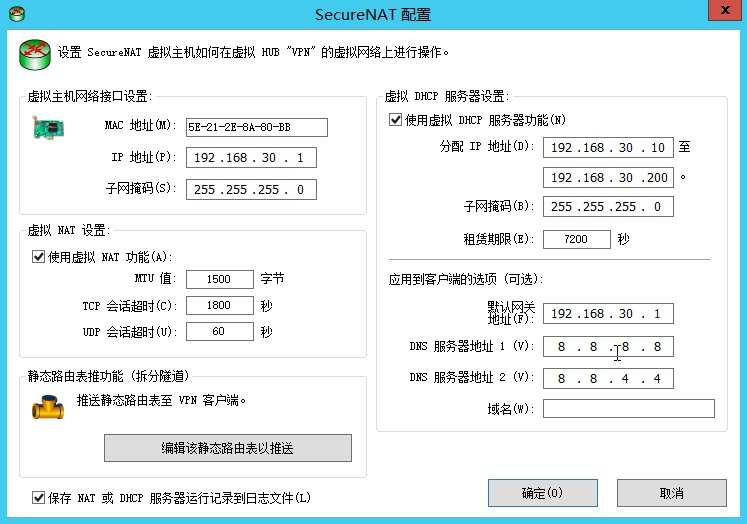
Task: Click DNS 服务器地址 1 field
Action: [608, 347]
